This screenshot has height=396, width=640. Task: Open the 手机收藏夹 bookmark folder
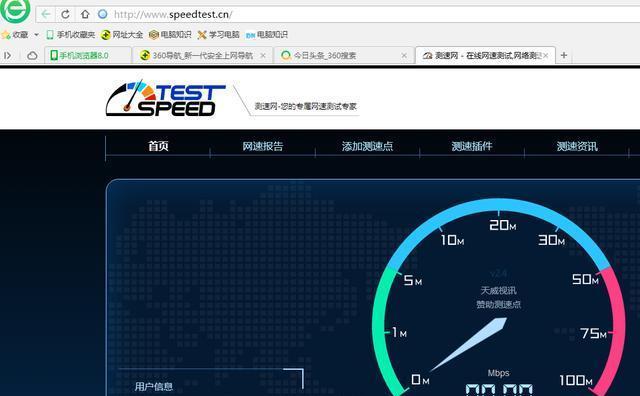71,35
